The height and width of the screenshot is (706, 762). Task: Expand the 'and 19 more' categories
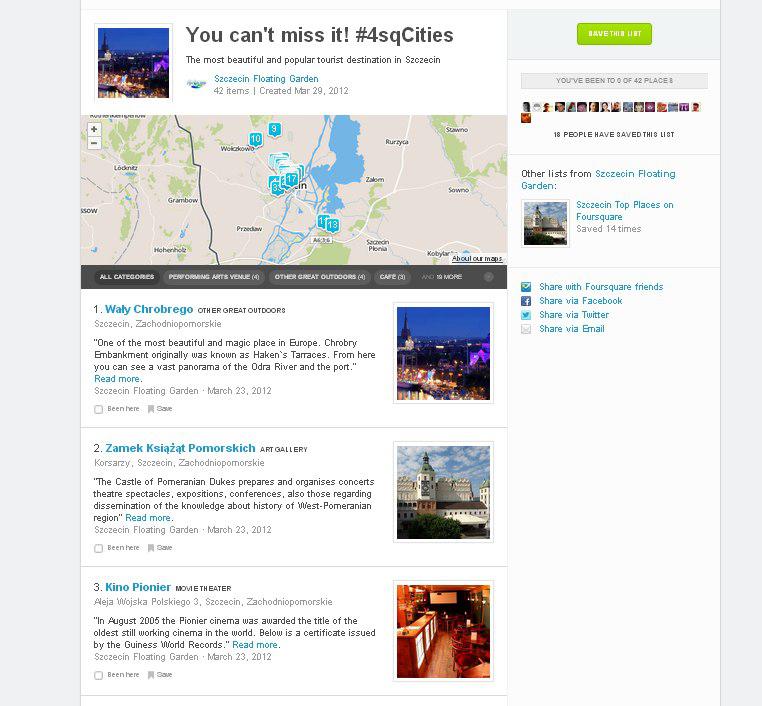click(442, 277)
